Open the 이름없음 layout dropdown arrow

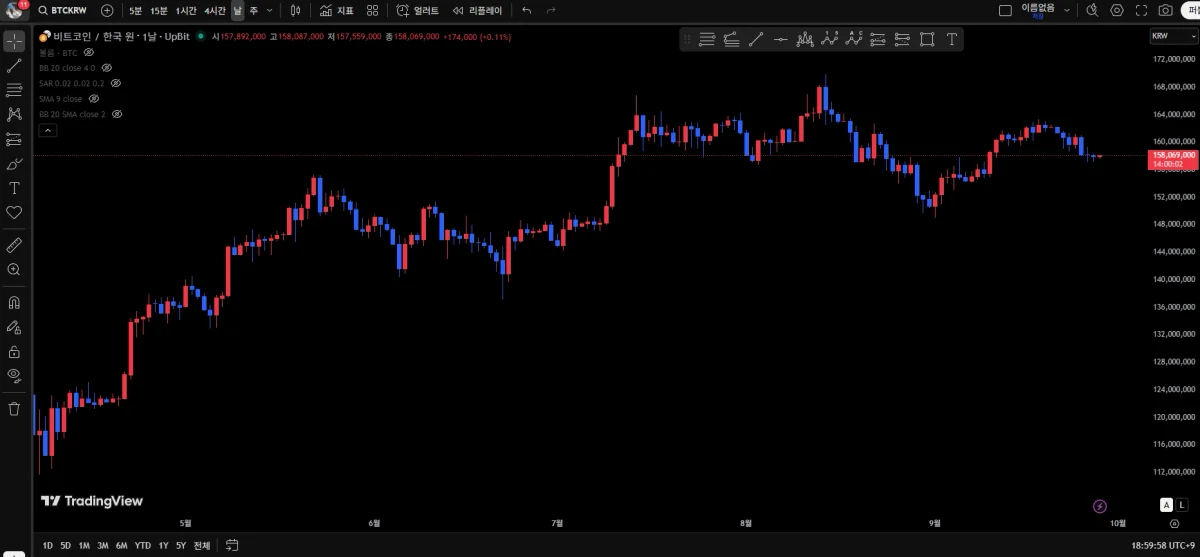click(1067, 10)
